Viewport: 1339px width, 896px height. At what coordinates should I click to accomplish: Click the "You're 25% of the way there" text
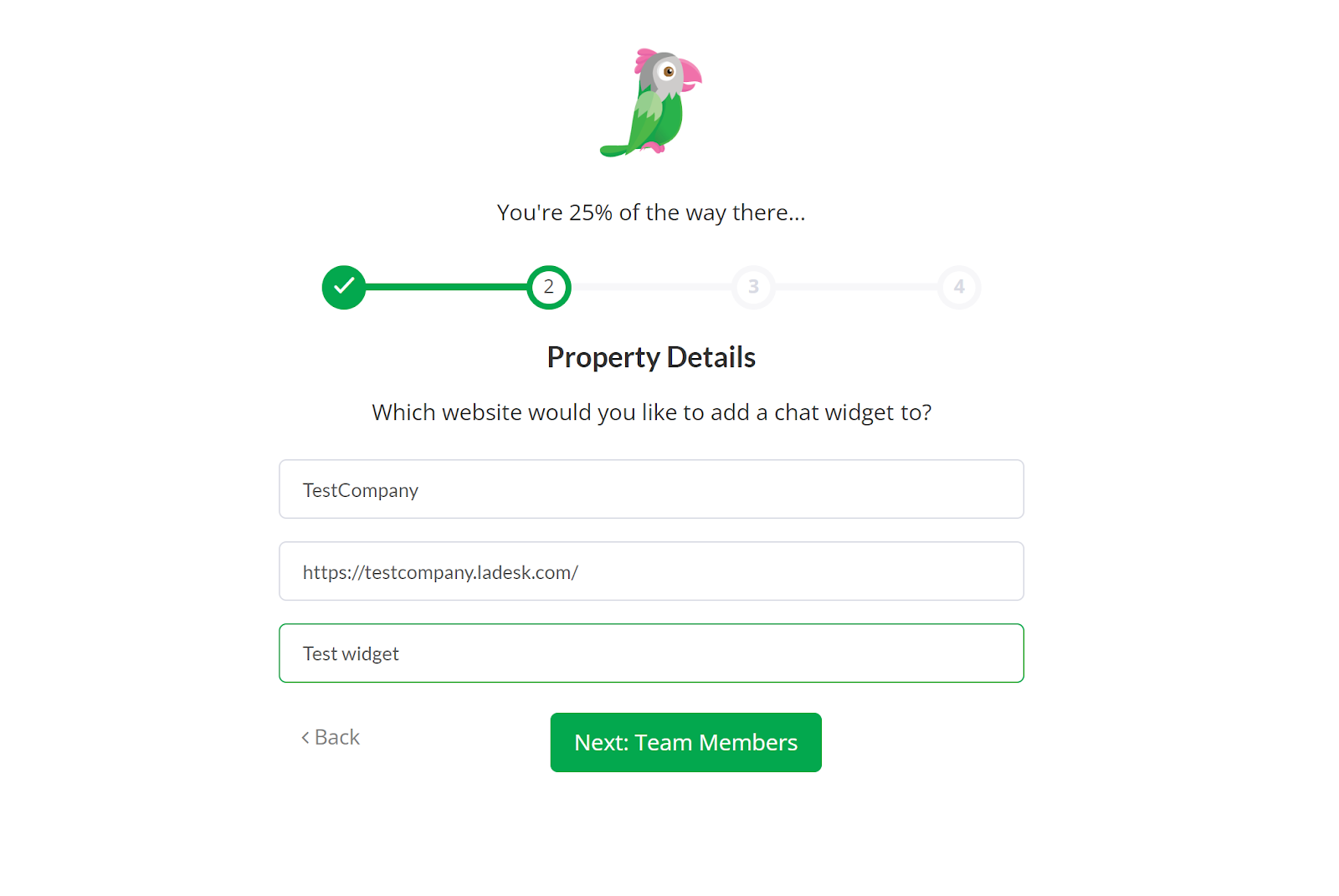click(x=651, y=212)
